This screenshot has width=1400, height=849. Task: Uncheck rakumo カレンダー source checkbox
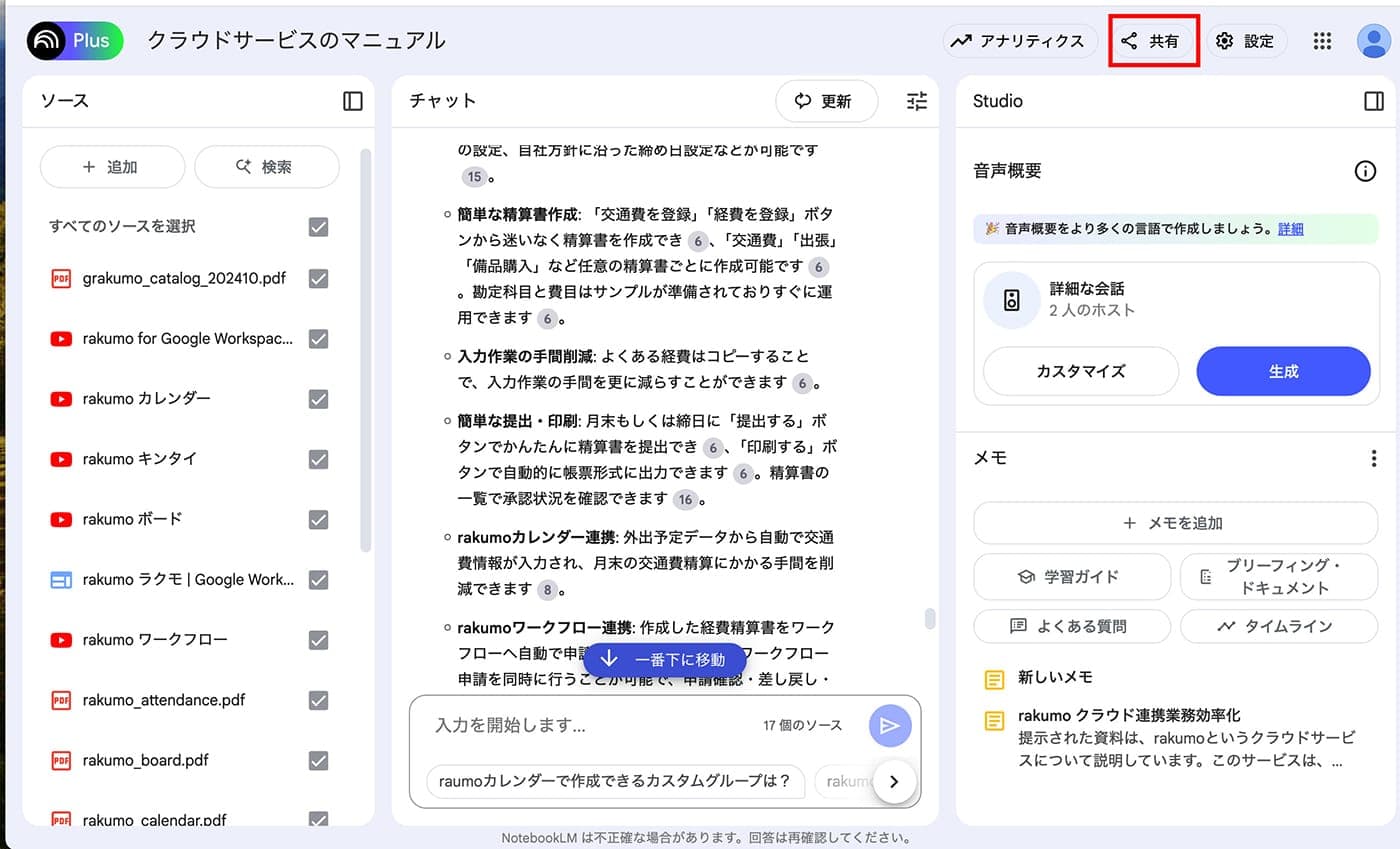(x=319, y=399)
